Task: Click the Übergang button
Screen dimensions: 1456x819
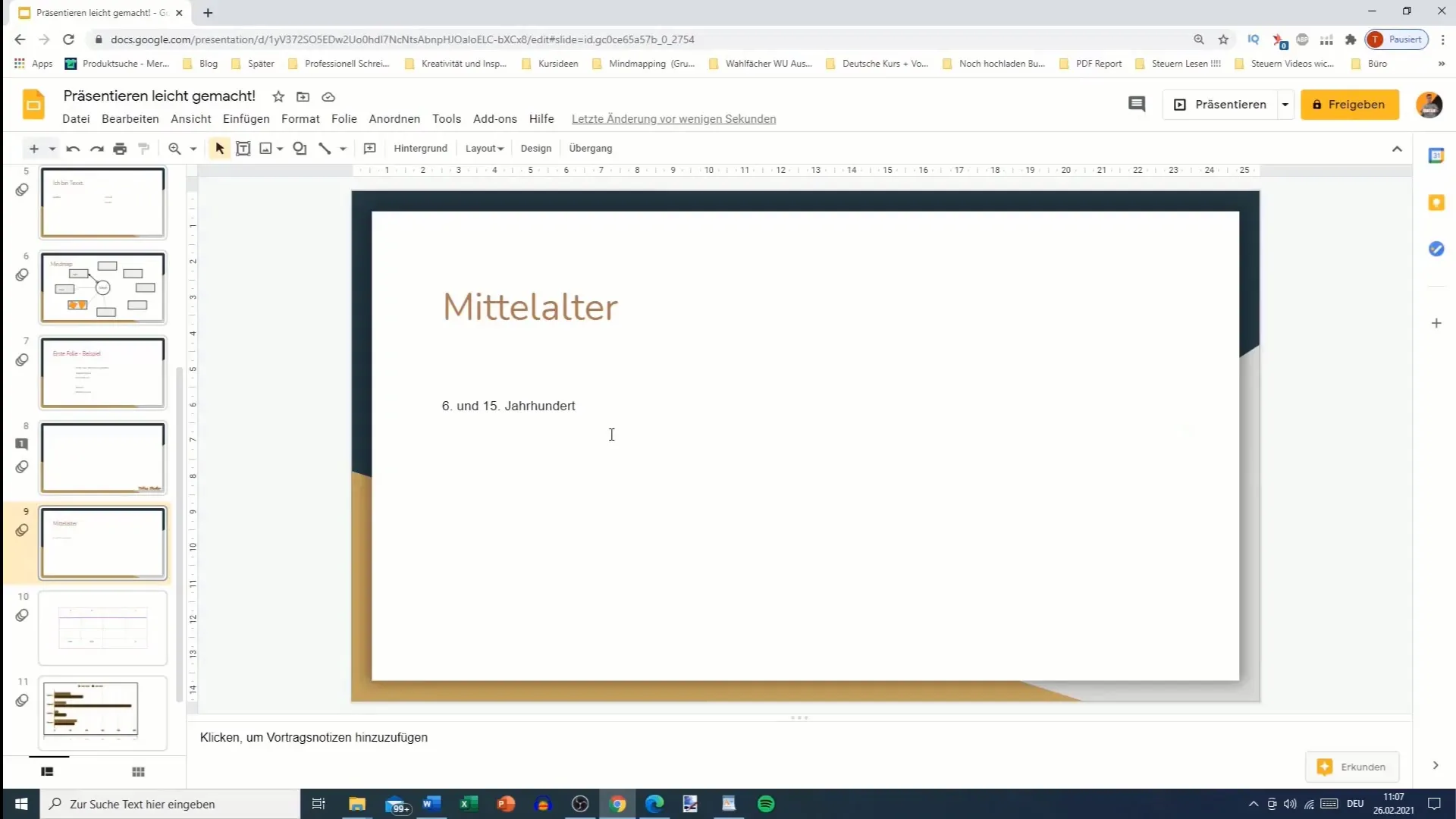Action: point(590,149)
